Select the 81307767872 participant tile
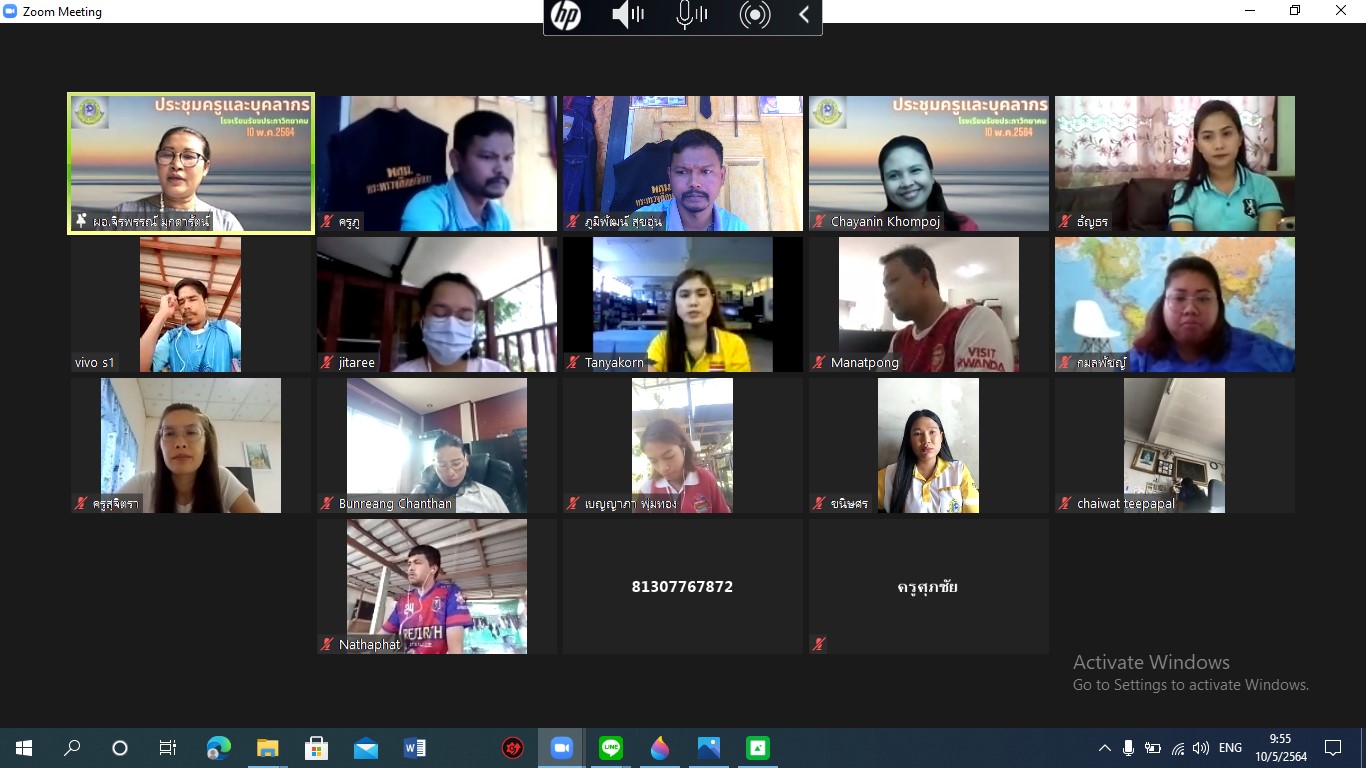This screenshot has width=1366, height=768. 682,587
